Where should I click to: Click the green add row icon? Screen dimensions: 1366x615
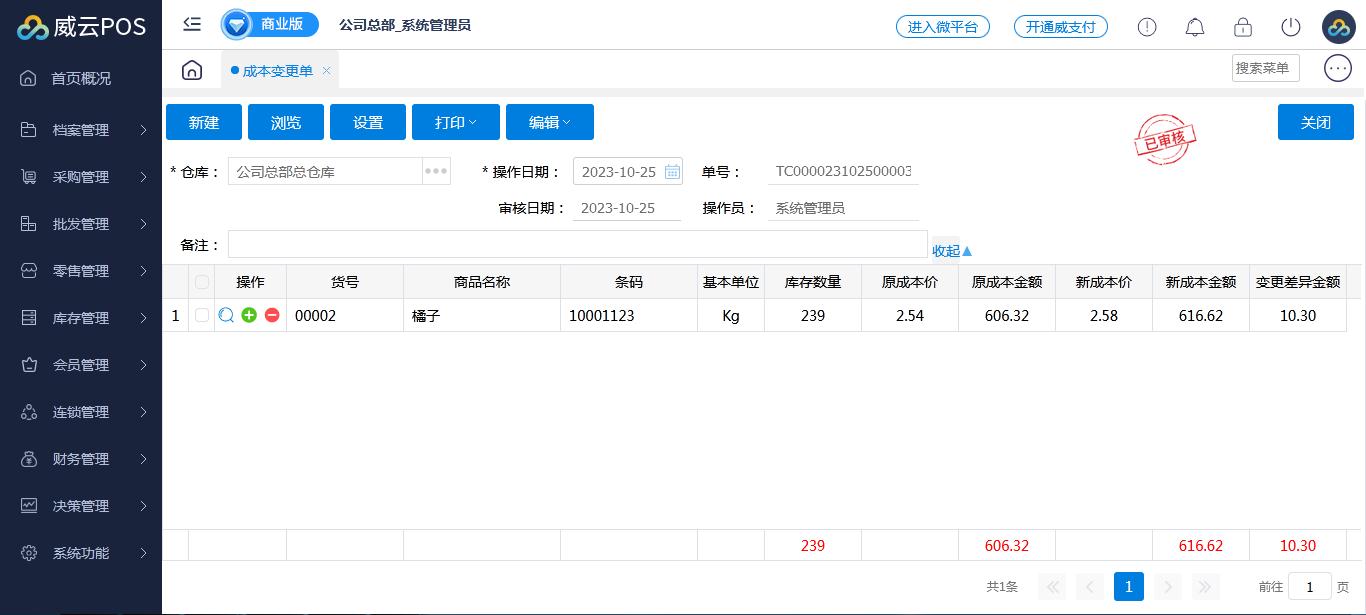pyautogui.click(x=249, y=315)
